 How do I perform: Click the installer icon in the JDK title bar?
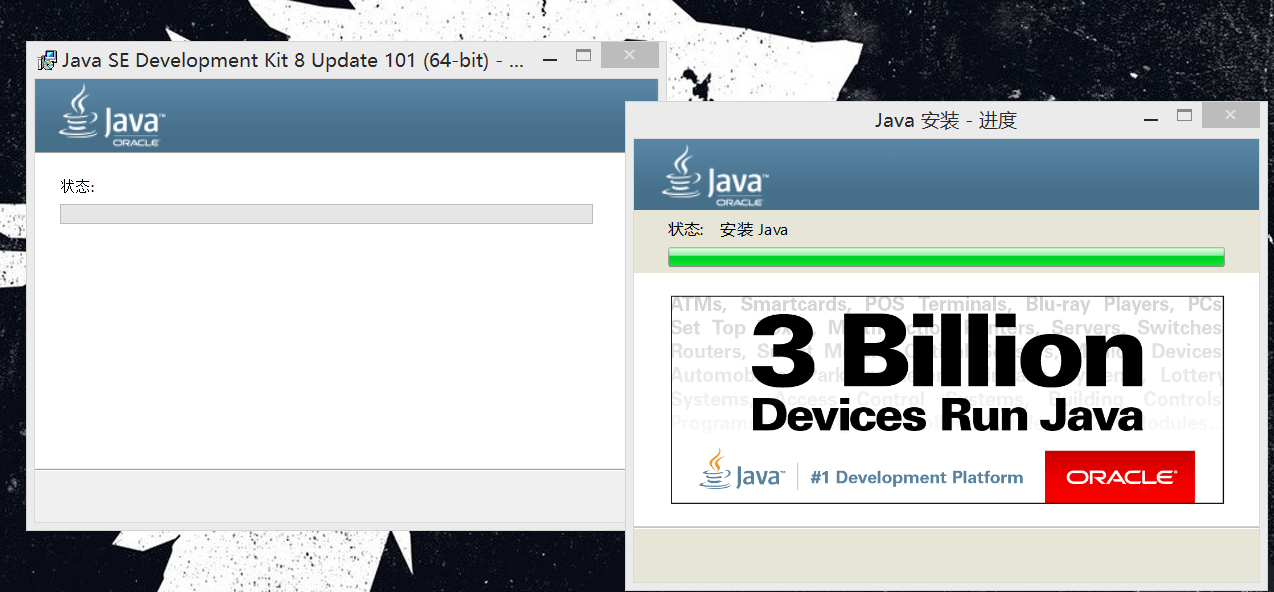(47, 60)
